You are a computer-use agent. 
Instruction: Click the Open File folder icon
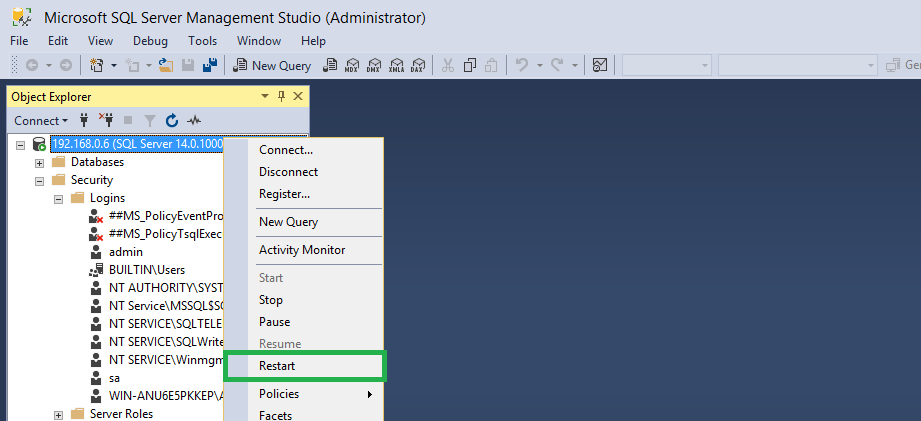click(x=166, y=65)
